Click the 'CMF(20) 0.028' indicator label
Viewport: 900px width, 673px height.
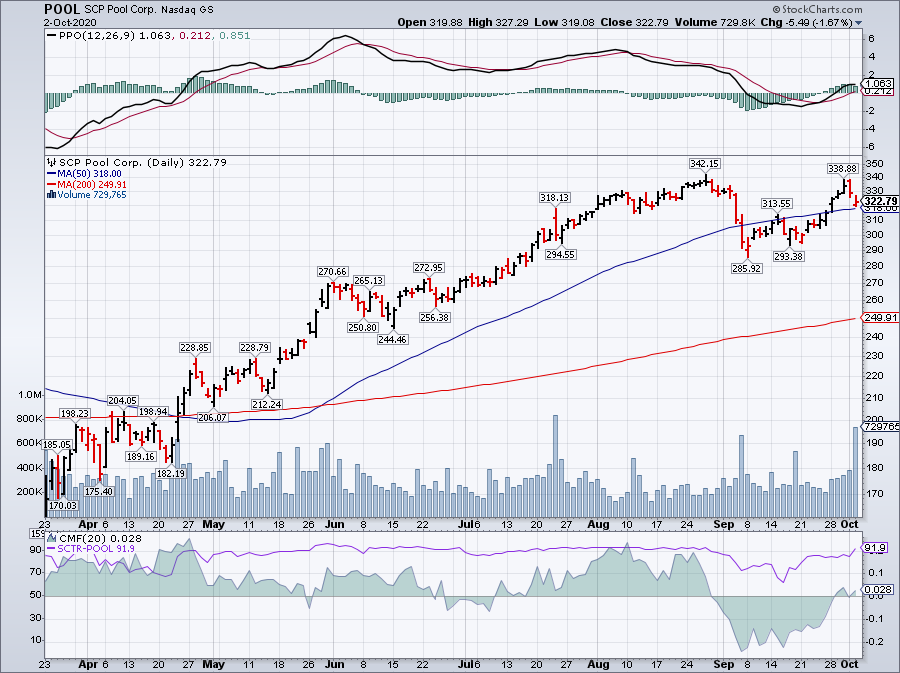click(x=100, y=538)
